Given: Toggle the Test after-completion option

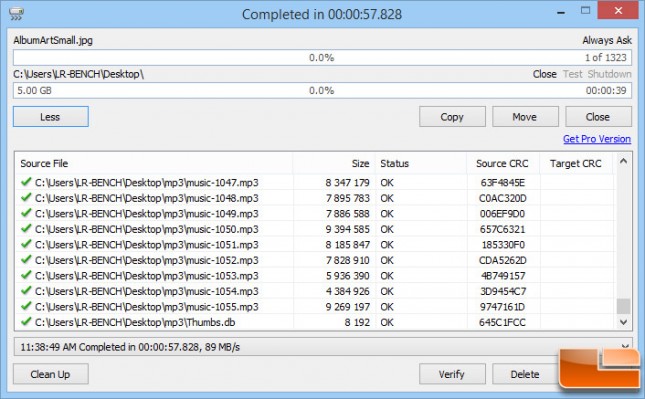Looking at the screenshot, I should [573, 74].
